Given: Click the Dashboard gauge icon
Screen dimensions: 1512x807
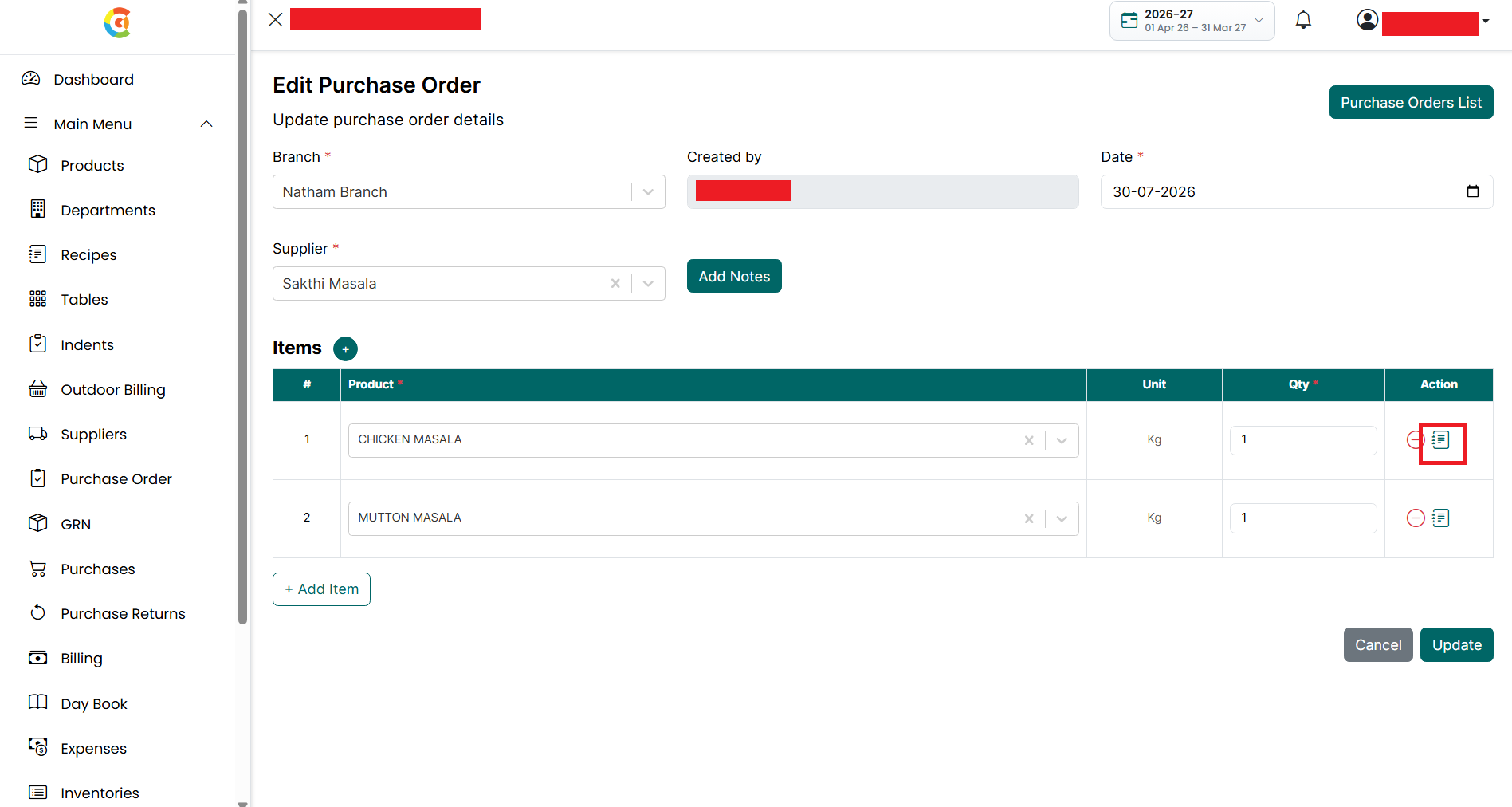Looking at the screenshot, I should (x=31, y=78).
